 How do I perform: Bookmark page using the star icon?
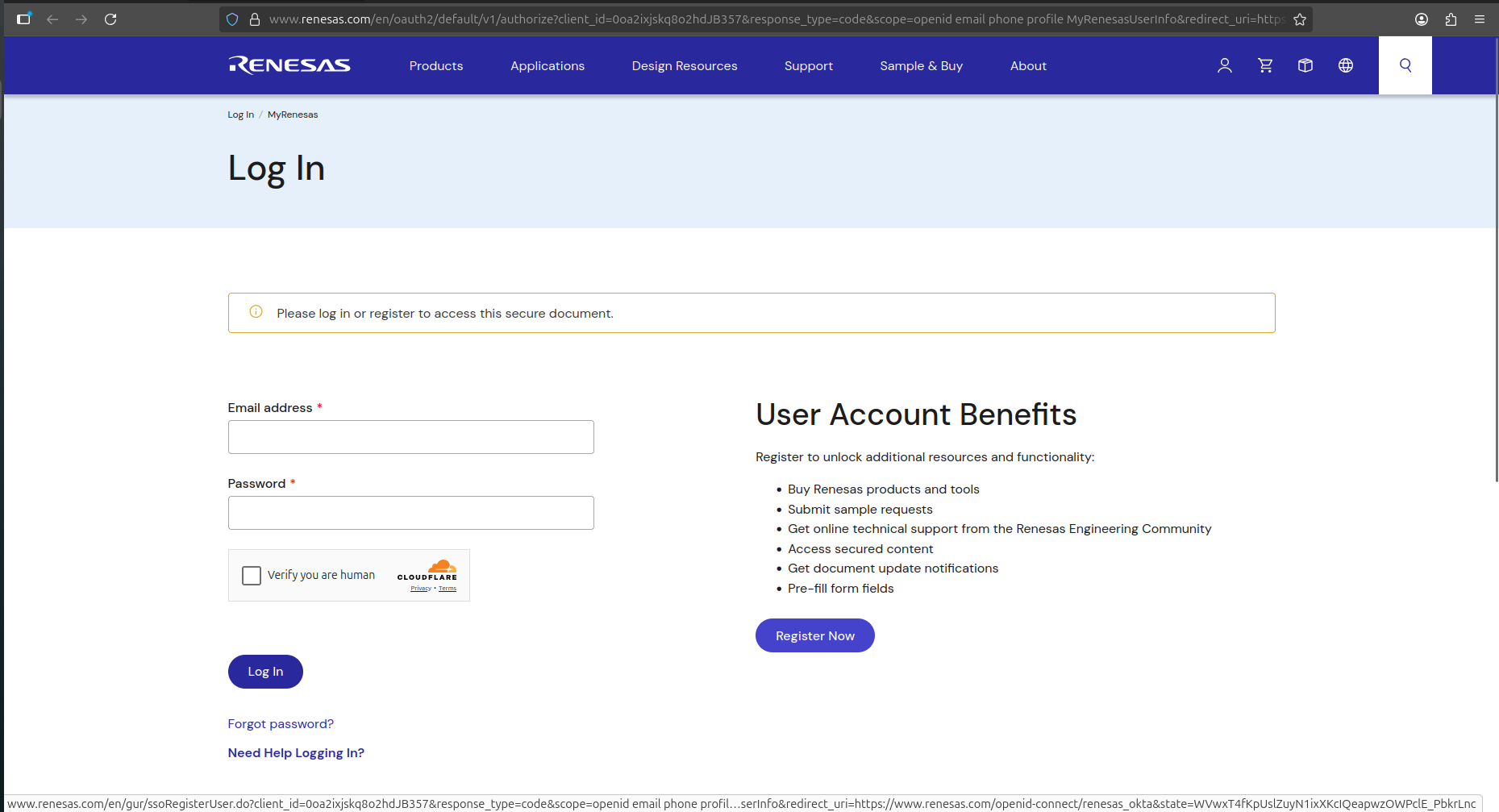(x=1300, y=19)
